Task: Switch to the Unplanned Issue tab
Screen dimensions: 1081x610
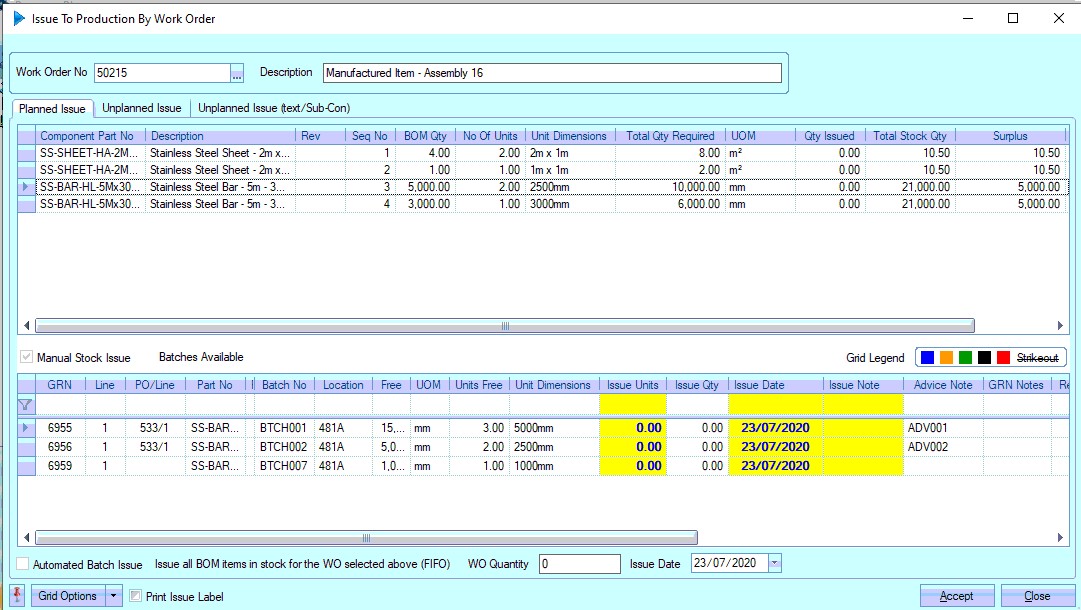Action: (x=142, y=108)
